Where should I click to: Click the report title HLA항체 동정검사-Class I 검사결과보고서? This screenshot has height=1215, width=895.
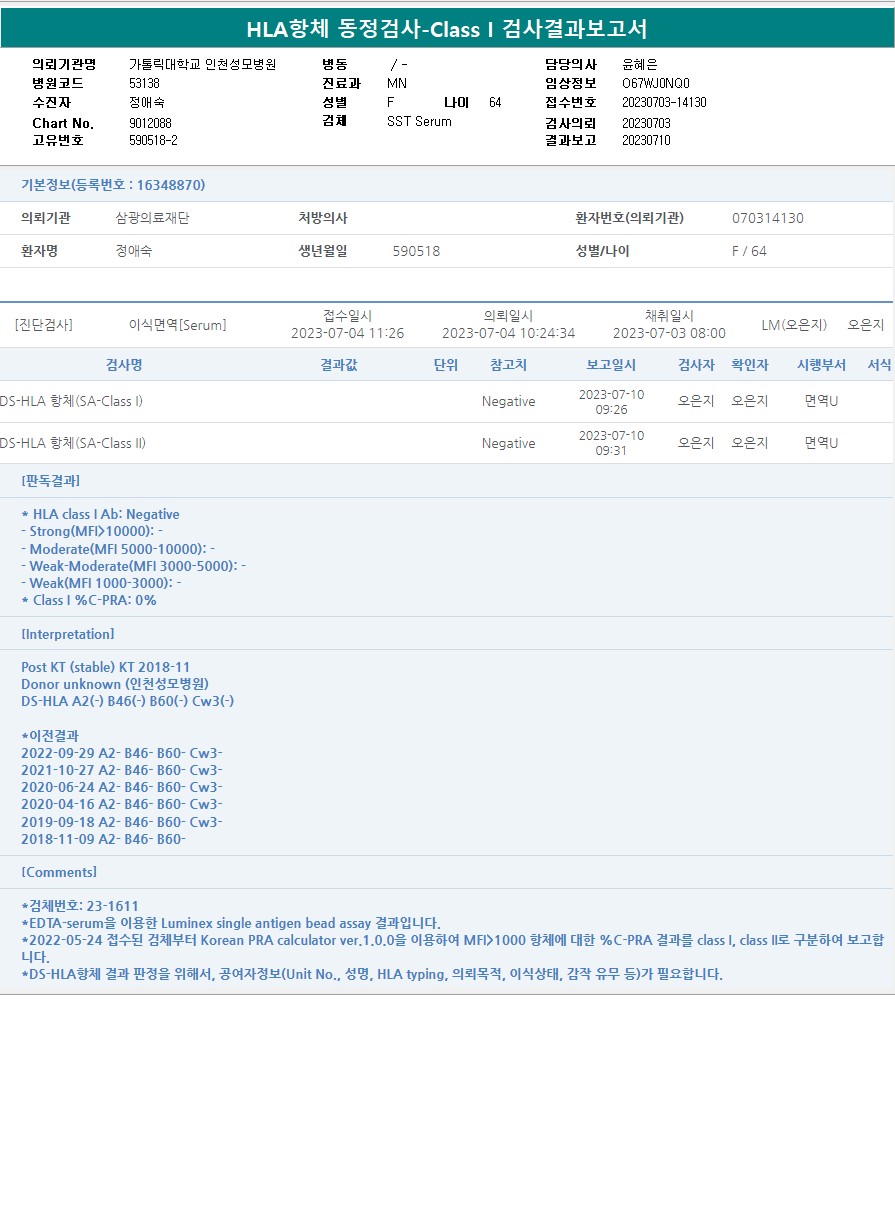447,29
